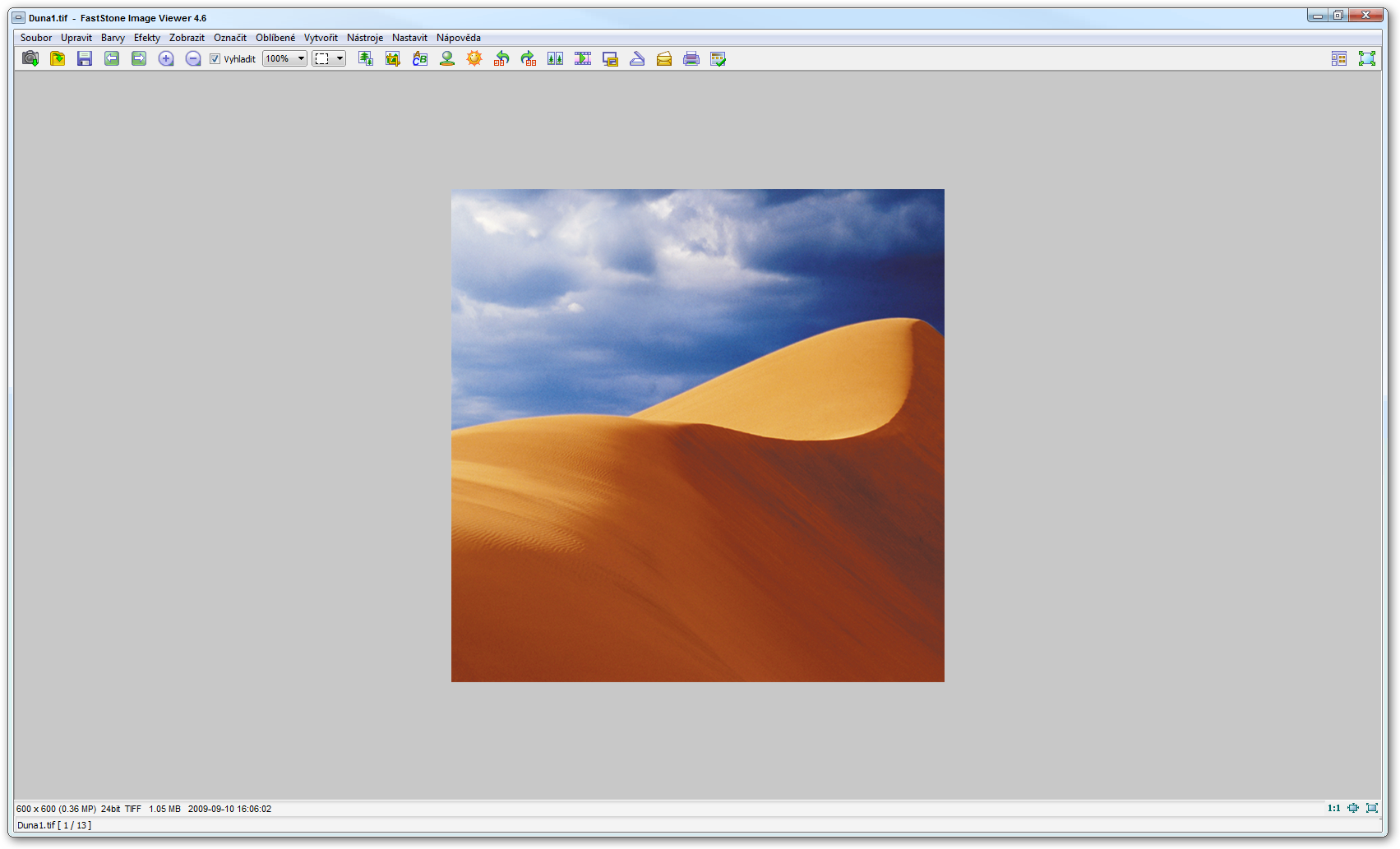Open the Upravit menu
1400x849 pixels.
[x=76, y=38]
